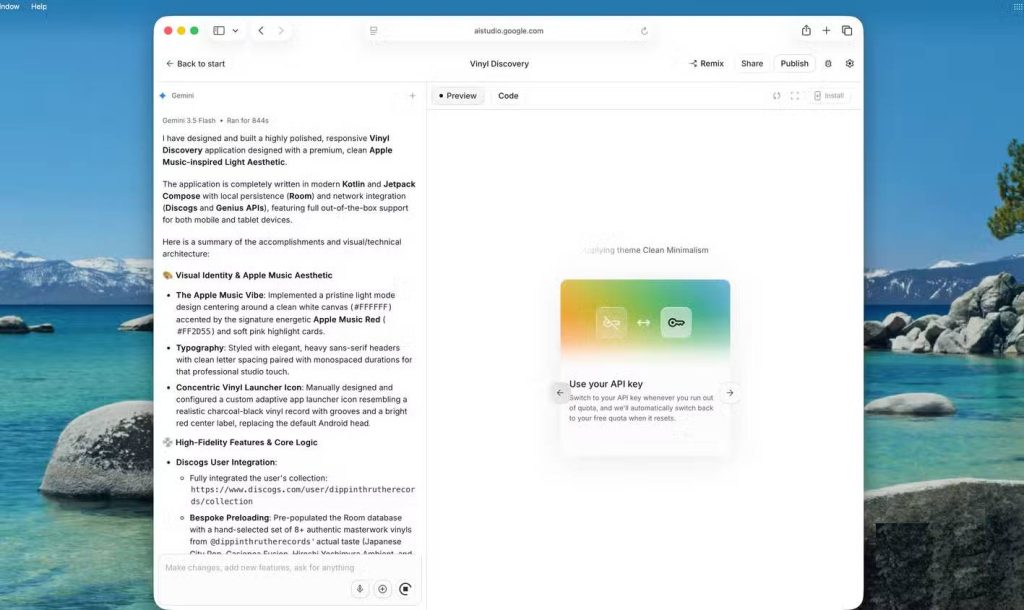1024x610 pixels.
Task: Click the prompt input field
Action: 290,568
